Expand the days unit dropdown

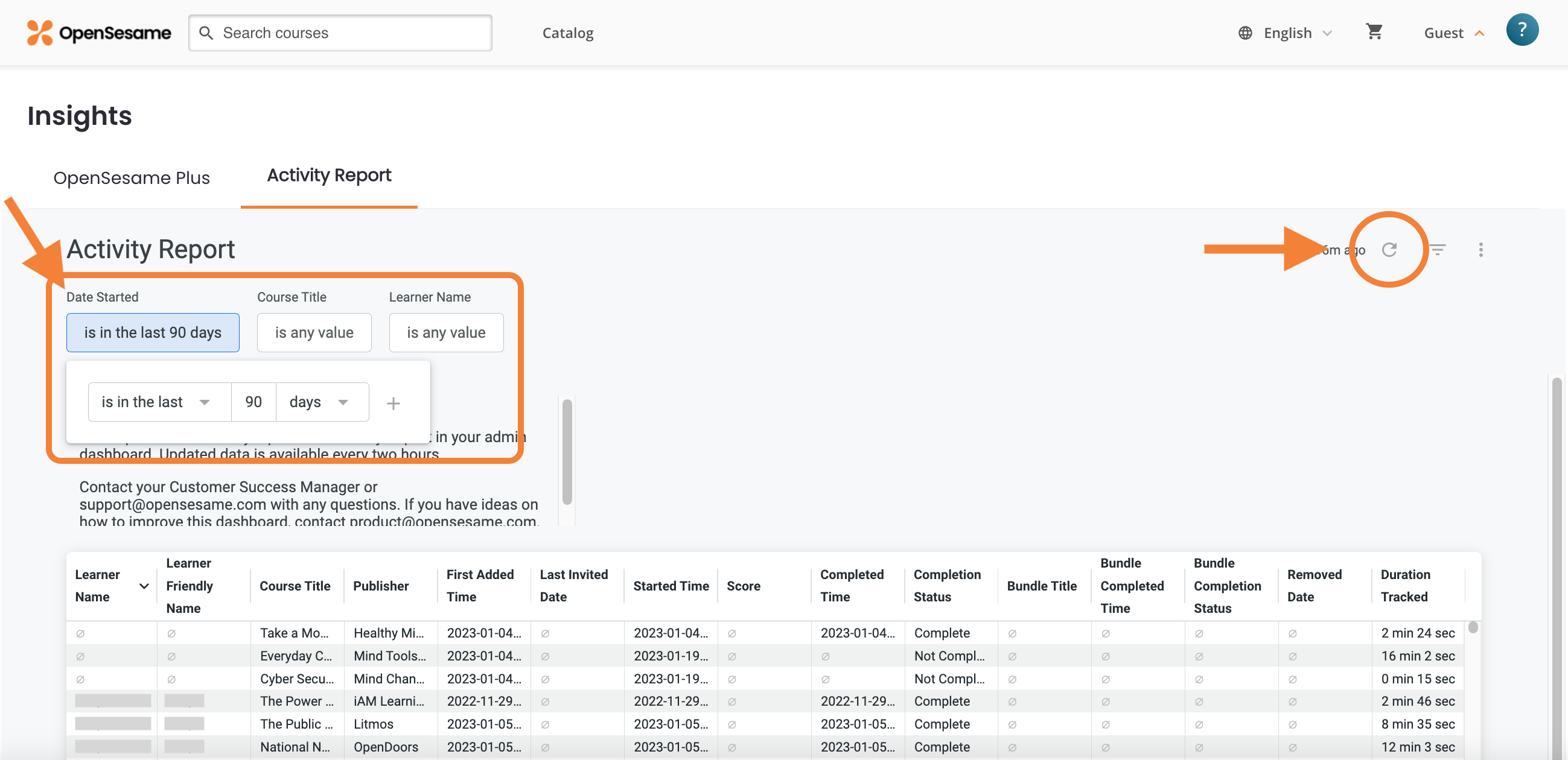[322, 402]
